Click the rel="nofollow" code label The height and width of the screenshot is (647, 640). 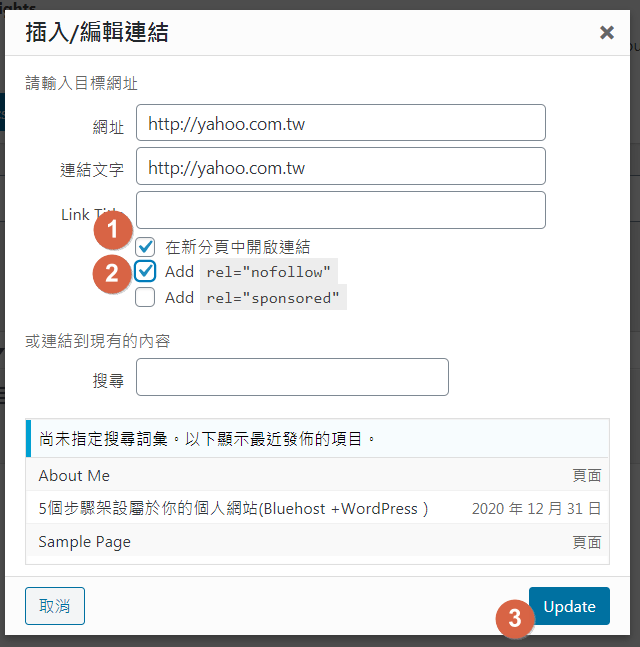(269, 271)
